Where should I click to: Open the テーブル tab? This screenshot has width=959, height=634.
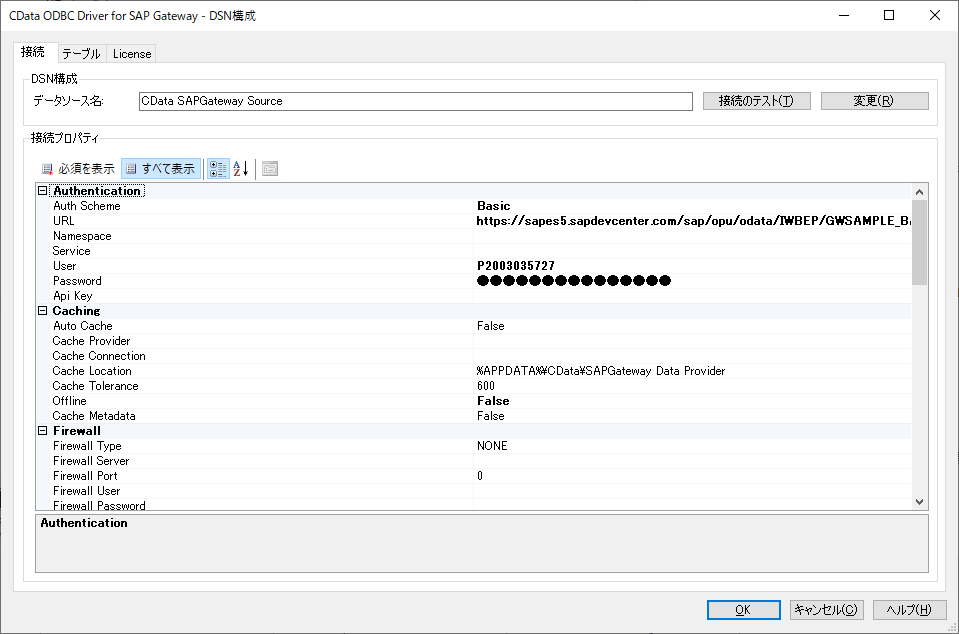point(82,54)
